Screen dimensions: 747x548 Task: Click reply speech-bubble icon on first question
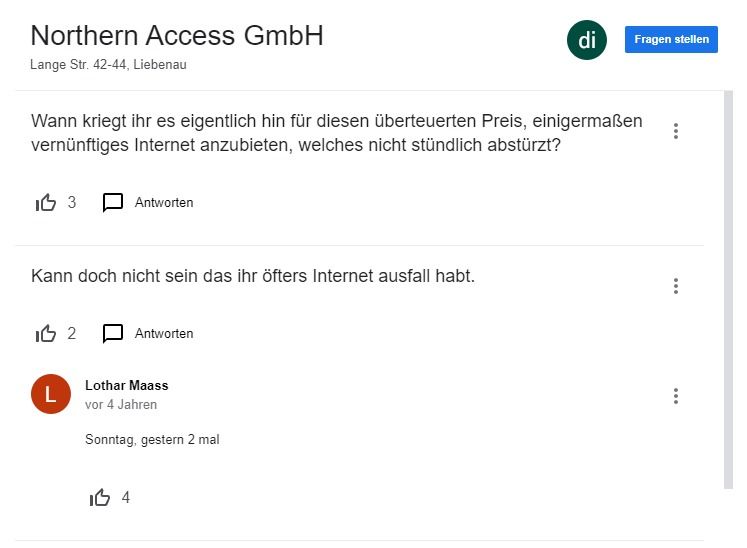(x=113, y=203)
